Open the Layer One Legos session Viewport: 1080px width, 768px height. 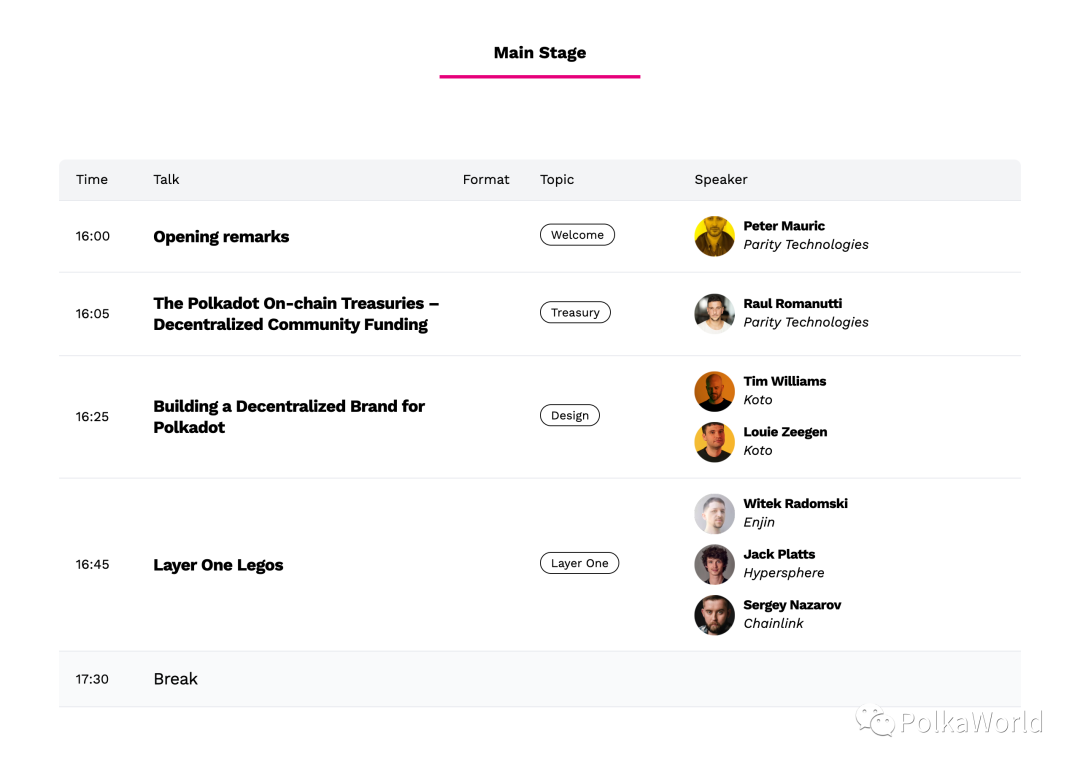coord(218,565)
